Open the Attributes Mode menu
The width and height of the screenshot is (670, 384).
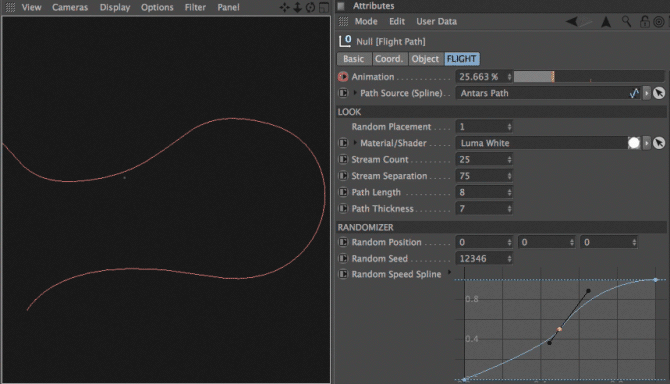pos(366,21)
